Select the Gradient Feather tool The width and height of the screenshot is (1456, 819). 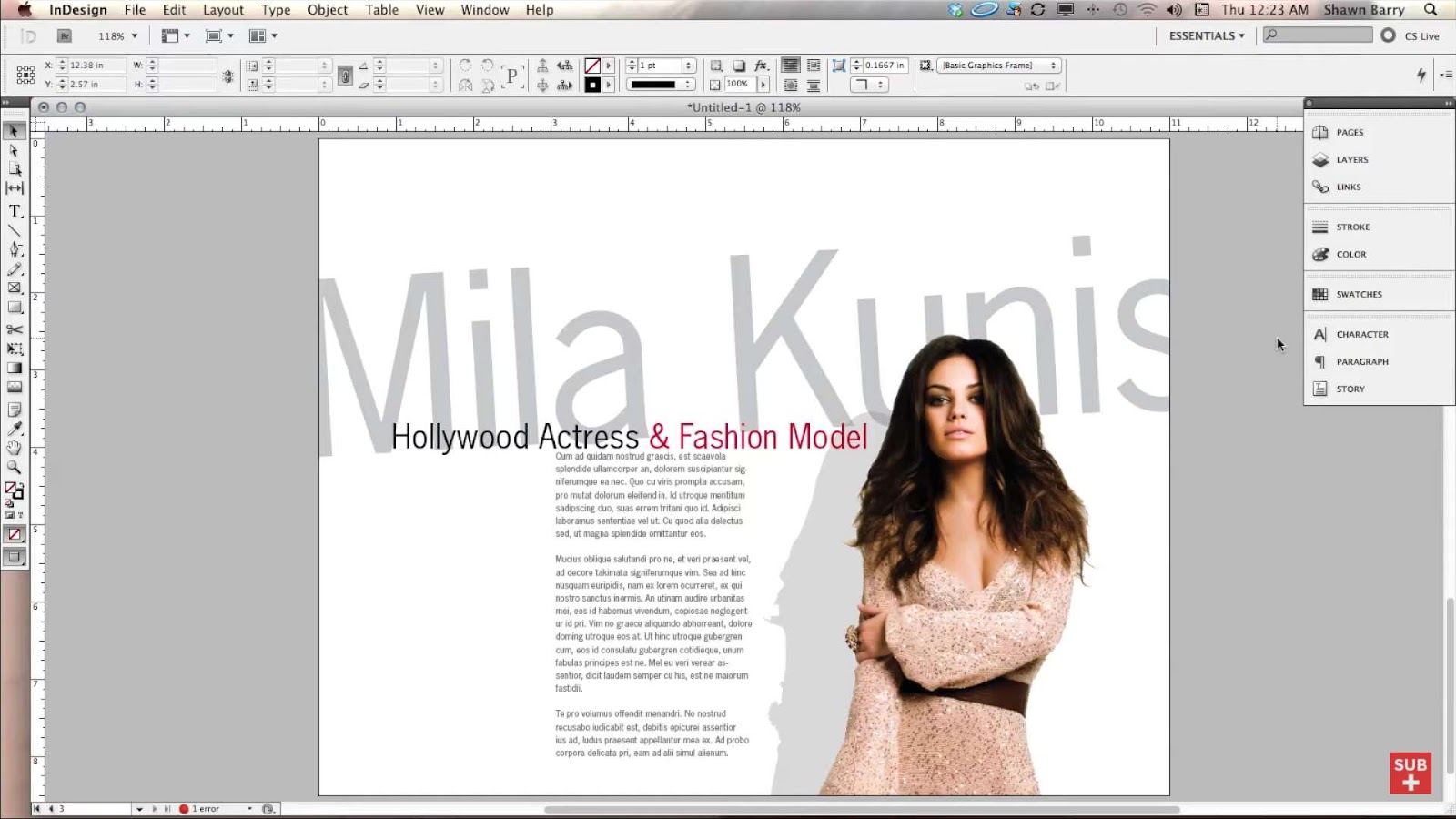[x=14, y=387]
